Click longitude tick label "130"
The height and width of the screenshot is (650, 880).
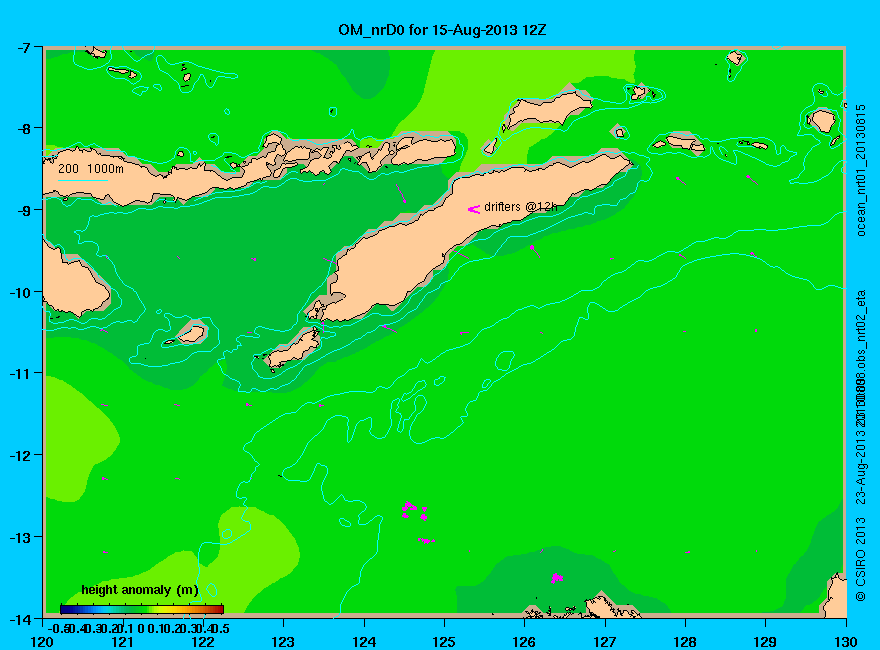click(846, 642)
